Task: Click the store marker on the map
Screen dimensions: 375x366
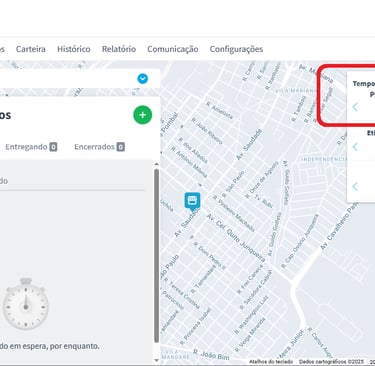Action: click(192, 201)
